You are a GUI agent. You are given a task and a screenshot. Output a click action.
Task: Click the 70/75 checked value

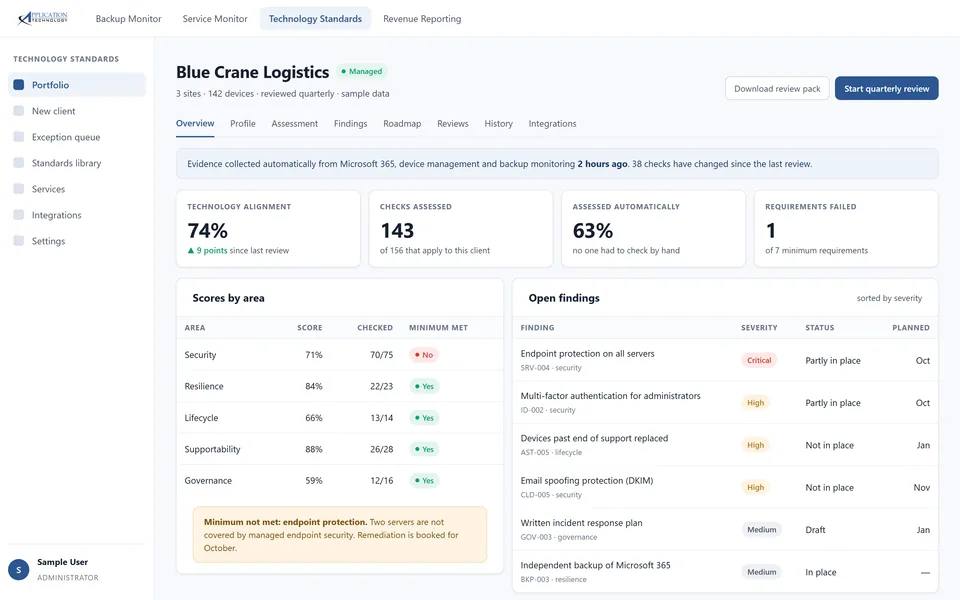[381, 355]
